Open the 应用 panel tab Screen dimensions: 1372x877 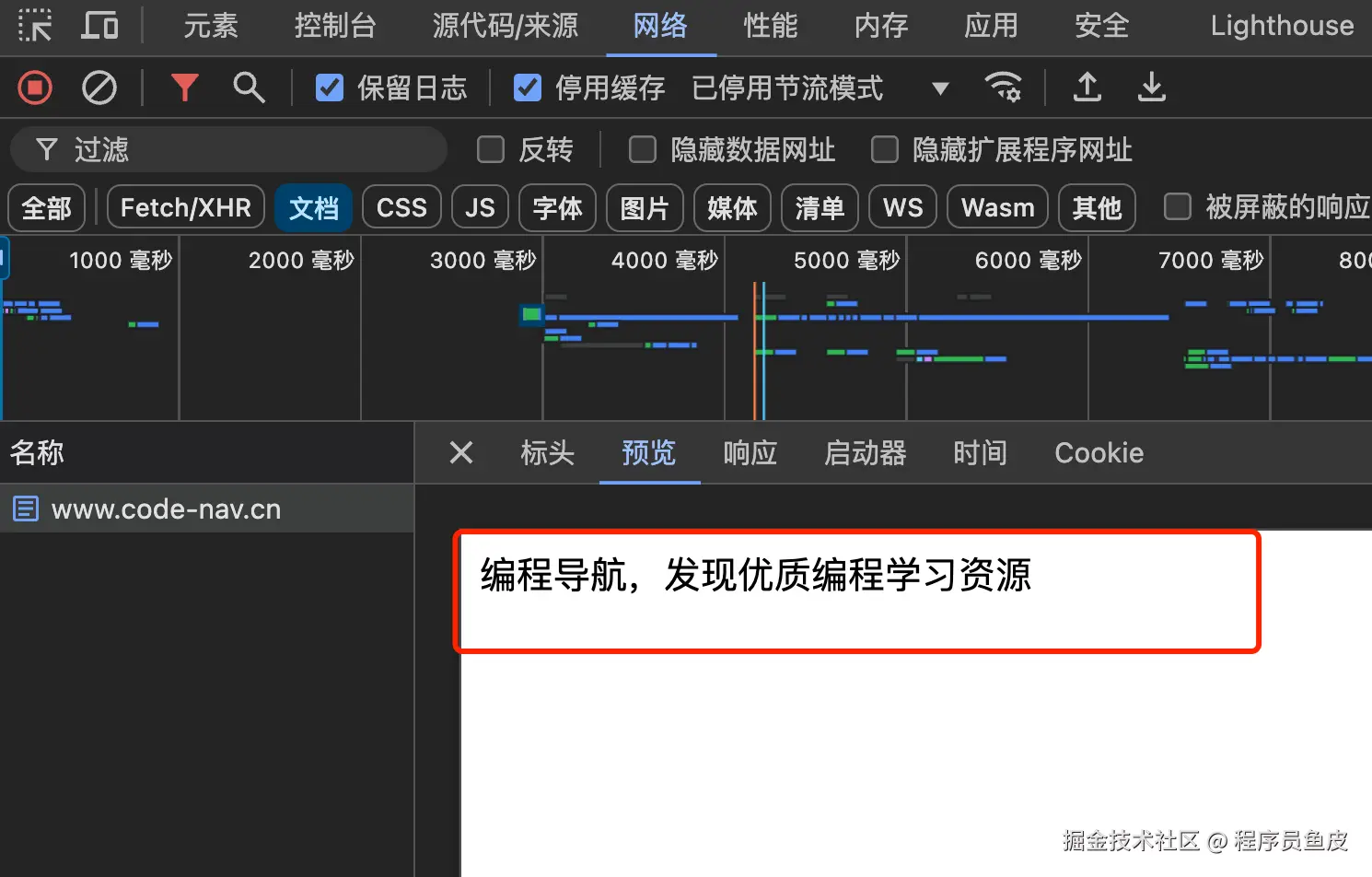[x=992, y=26]
